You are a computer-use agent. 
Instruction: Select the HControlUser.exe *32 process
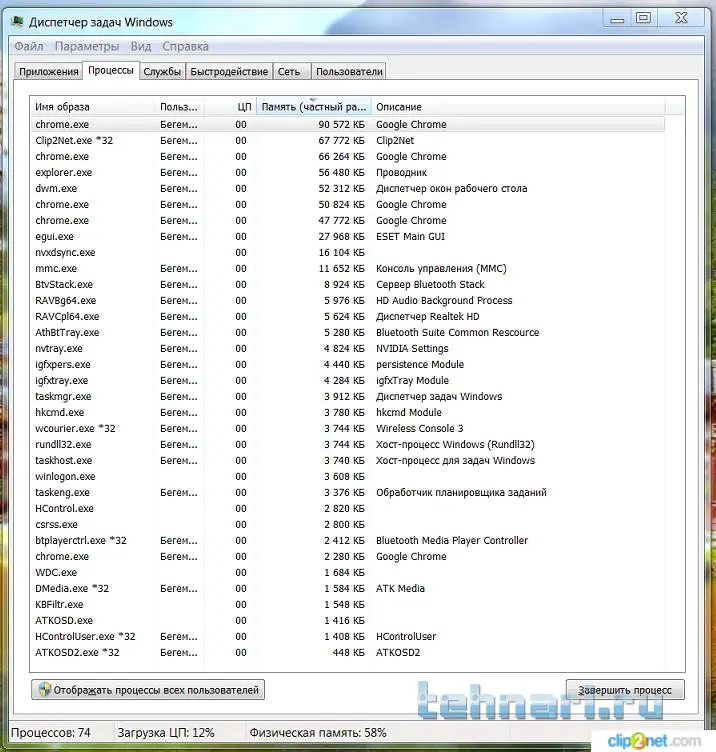click(x=347, y=636)
